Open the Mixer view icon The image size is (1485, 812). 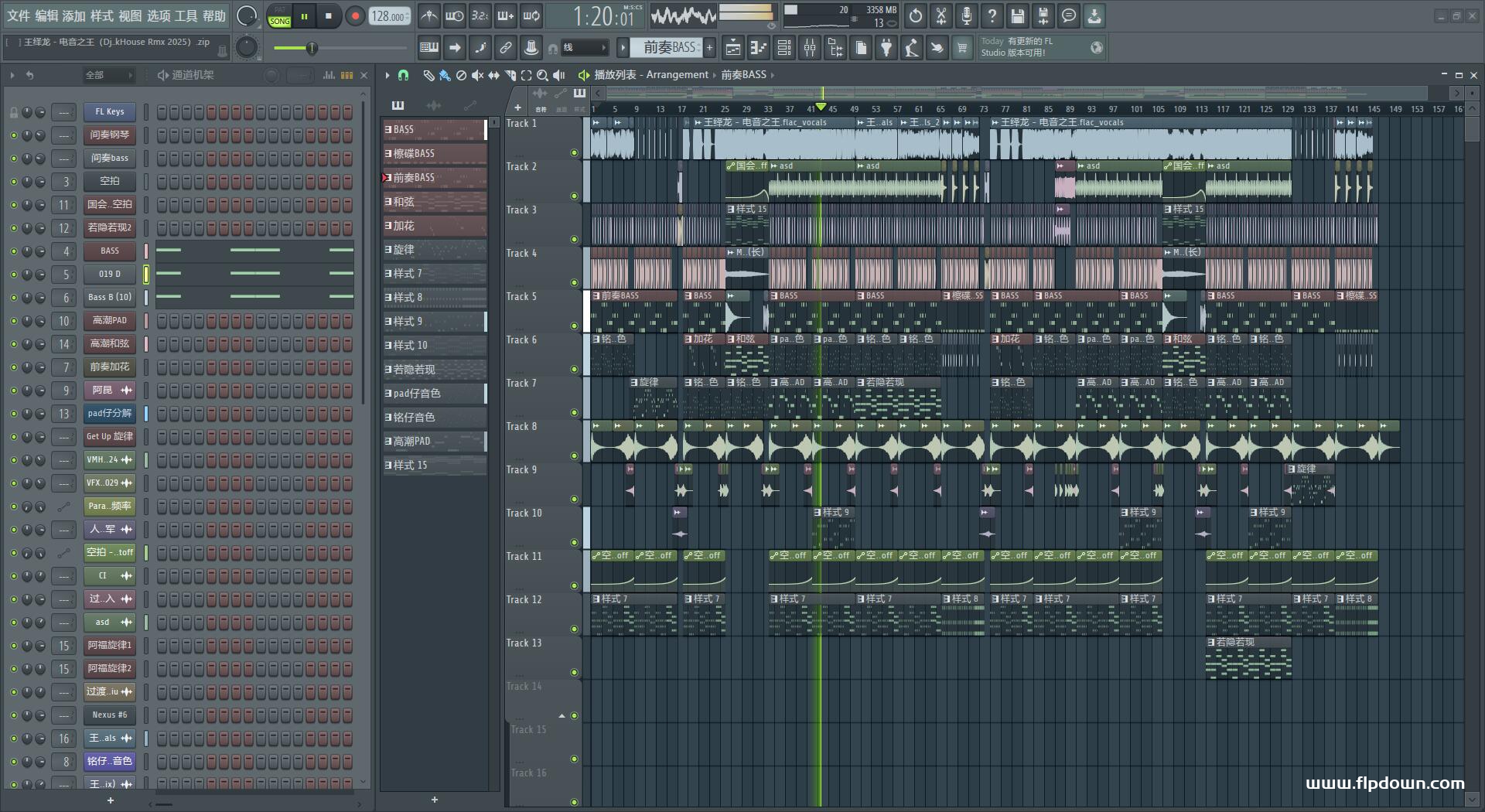(810, 48)
